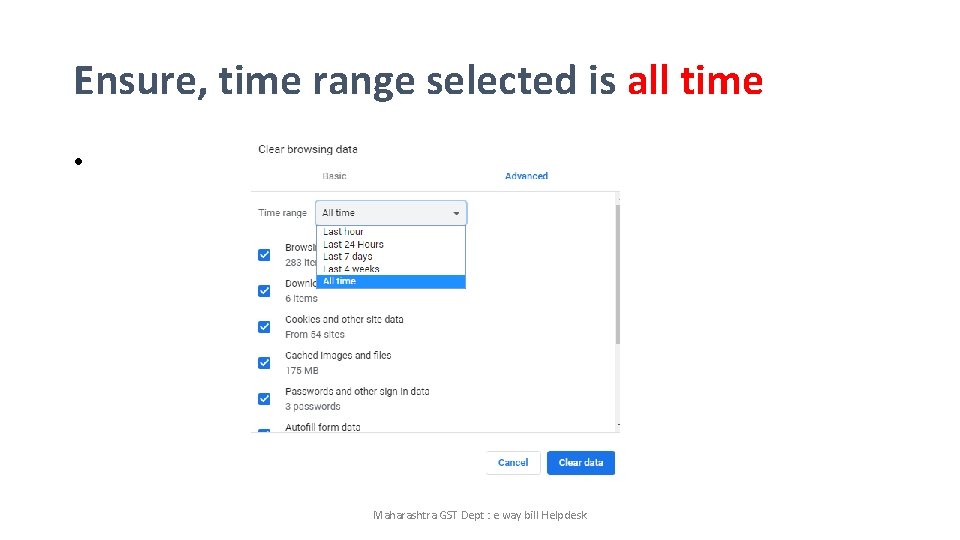Uncheck Passwords and other sign-in data checkbox

[264, 399]
